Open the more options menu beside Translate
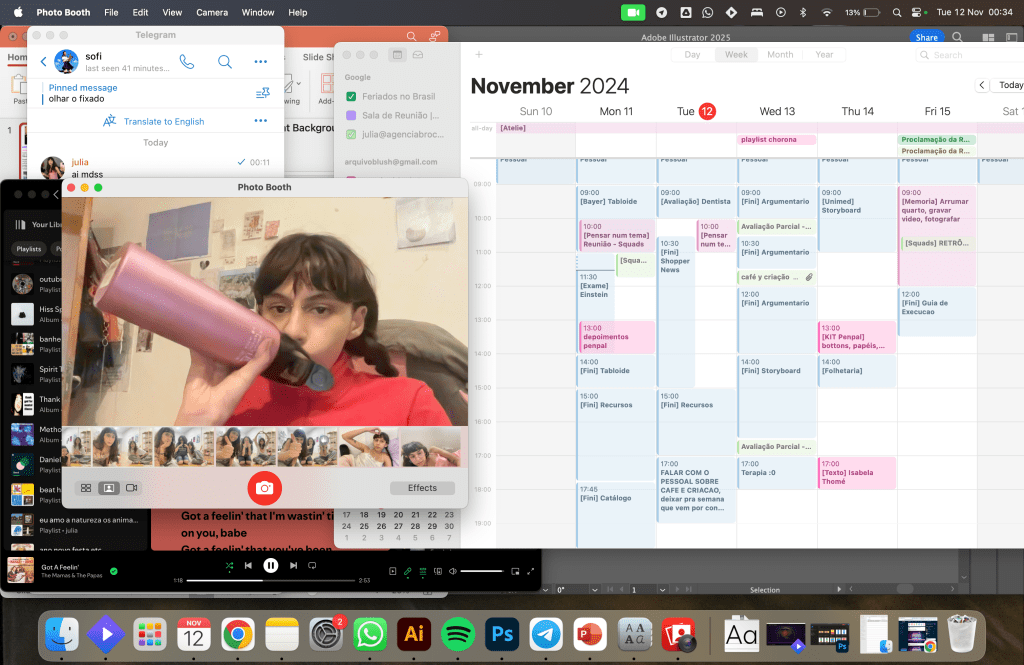The height and width of the screenshot is (665, 1024). 261,121
